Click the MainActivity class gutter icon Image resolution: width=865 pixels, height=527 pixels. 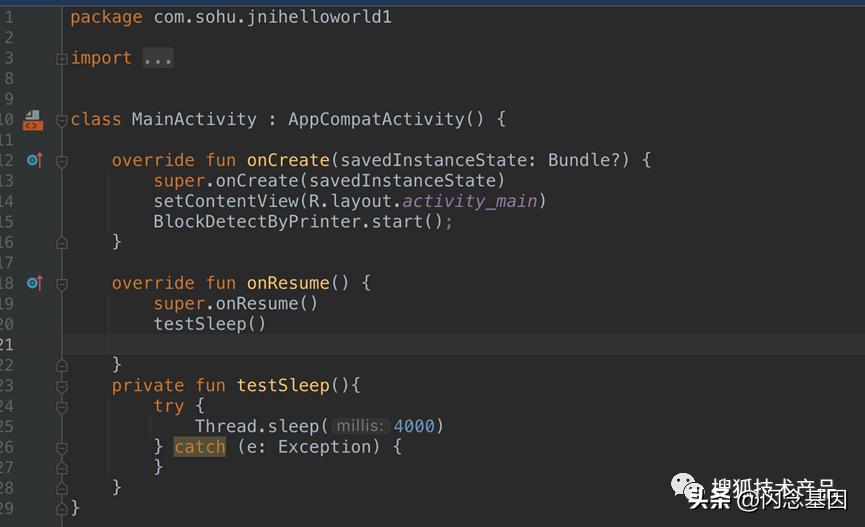click(x=33, y=120)
